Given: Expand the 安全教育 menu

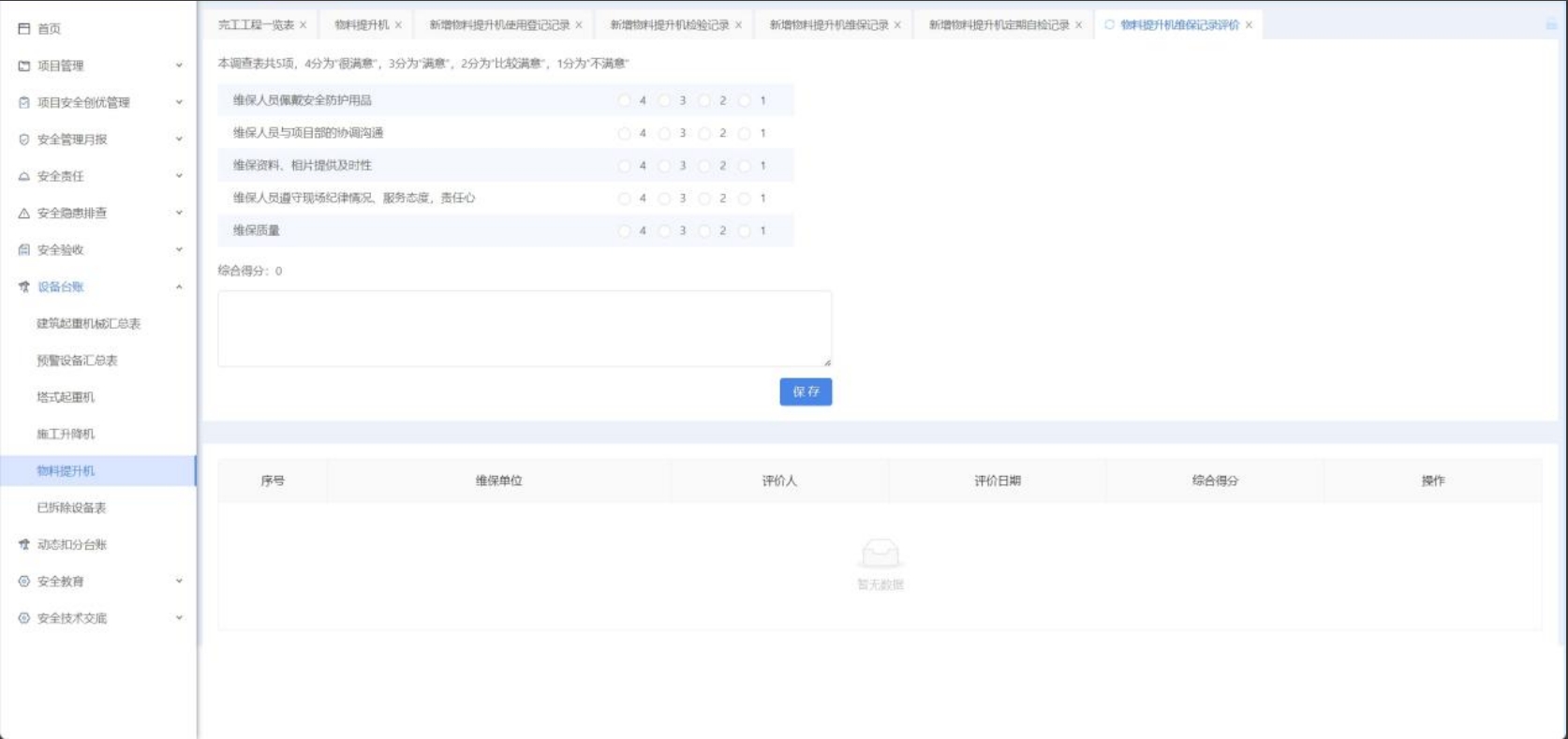Looking at the screenshot, I should pos(179,581).
